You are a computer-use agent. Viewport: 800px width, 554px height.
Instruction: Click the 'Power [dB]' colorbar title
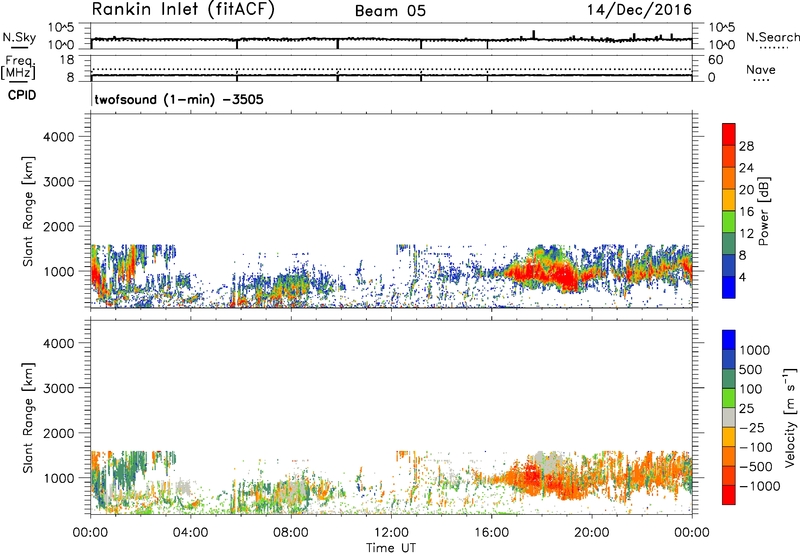pos(763,211)
